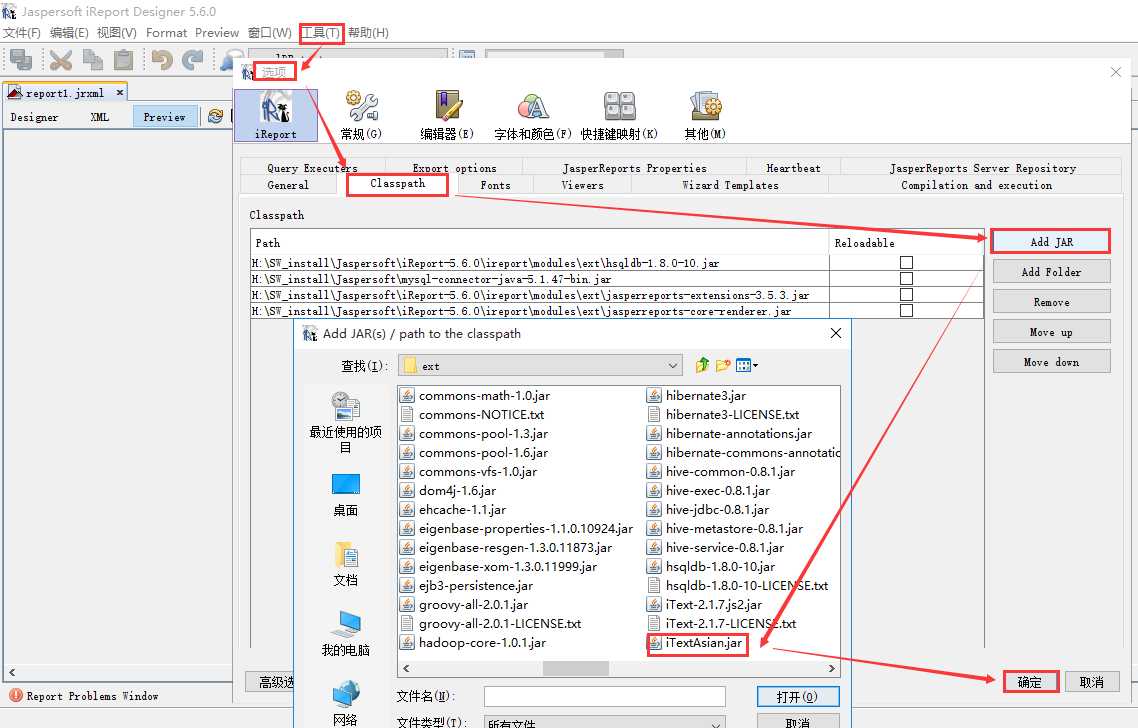
Task: Toggle Reloadable checkbox for hsqldb-1.8.0-10.jar row
Action: [x=906, y=263]
